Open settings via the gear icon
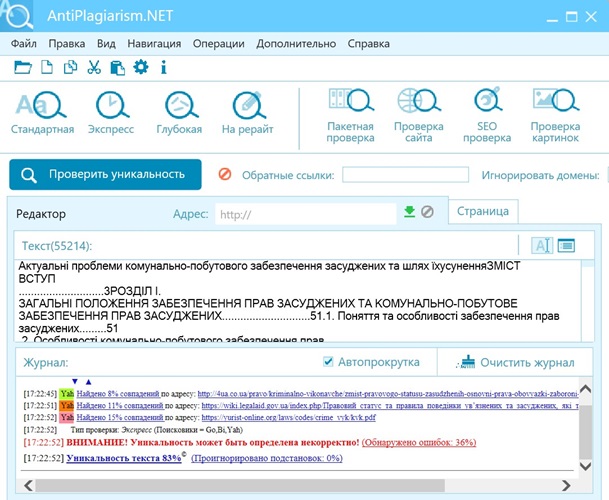Screen dimensions: 609x500 coord(141,67)
